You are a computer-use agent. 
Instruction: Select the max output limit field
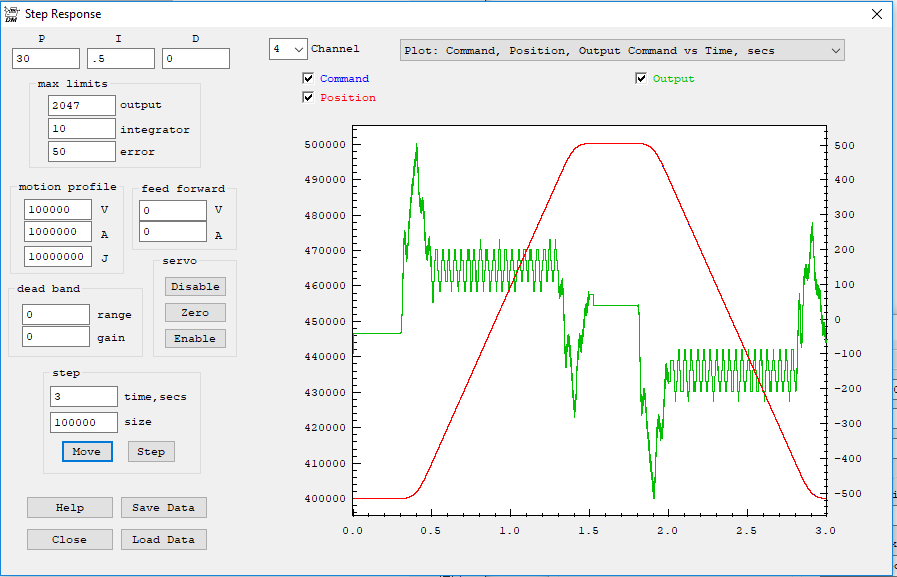tap(82, 105)
